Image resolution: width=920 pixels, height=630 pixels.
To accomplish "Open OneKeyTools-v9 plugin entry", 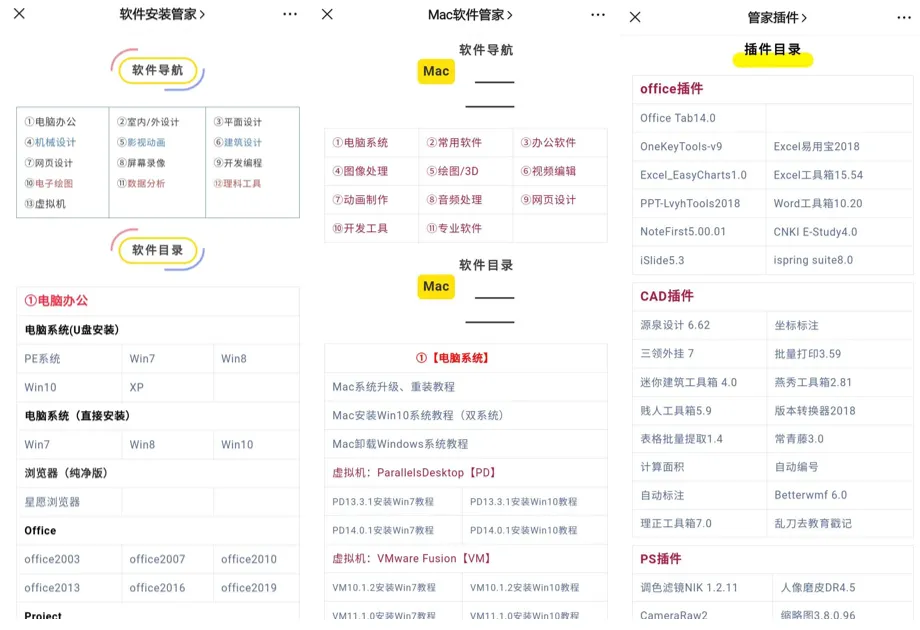I will [x=681, y=147].
